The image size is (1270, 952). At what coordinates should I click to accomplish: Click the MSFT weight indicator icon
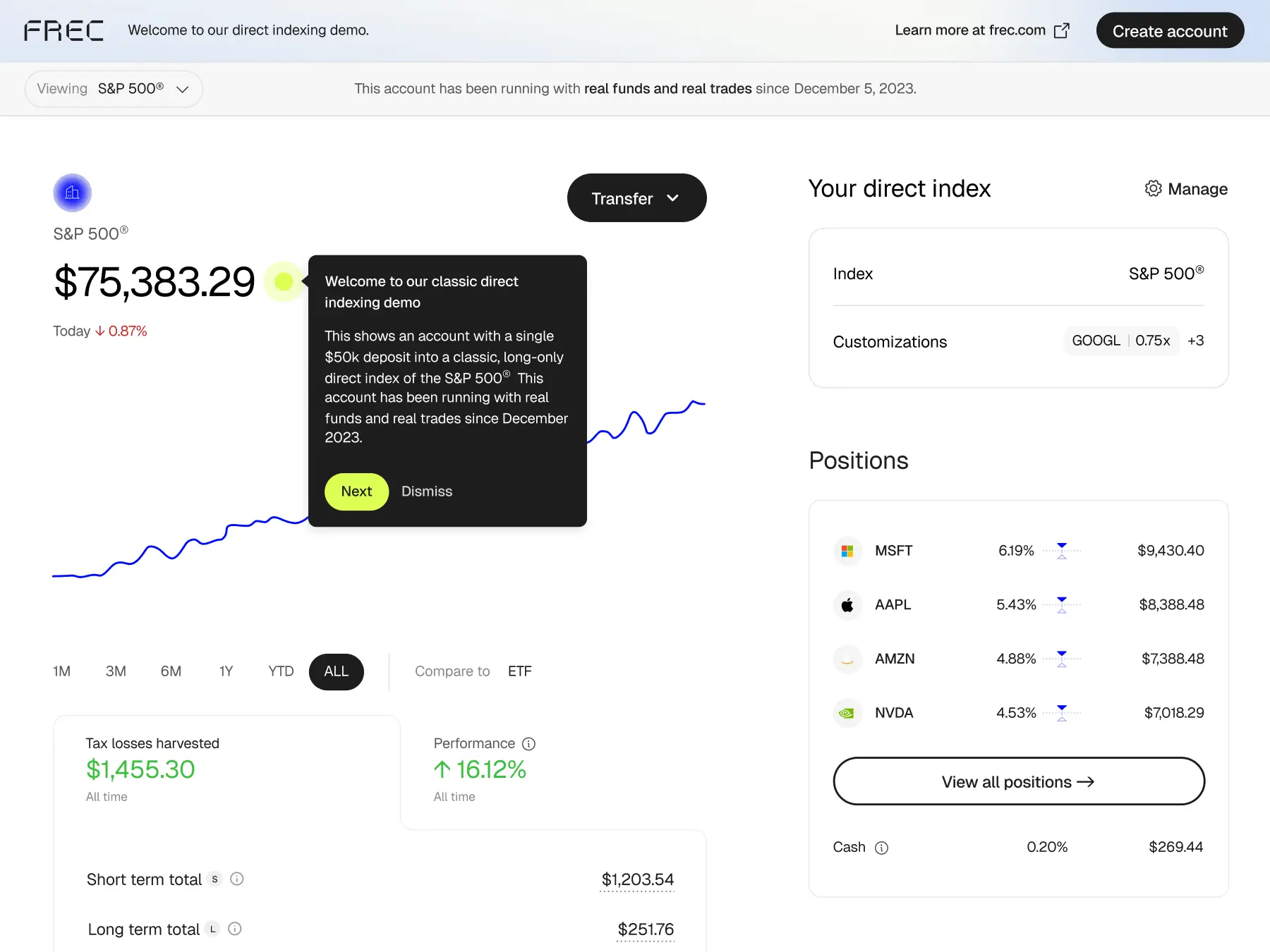(1062, 551)
